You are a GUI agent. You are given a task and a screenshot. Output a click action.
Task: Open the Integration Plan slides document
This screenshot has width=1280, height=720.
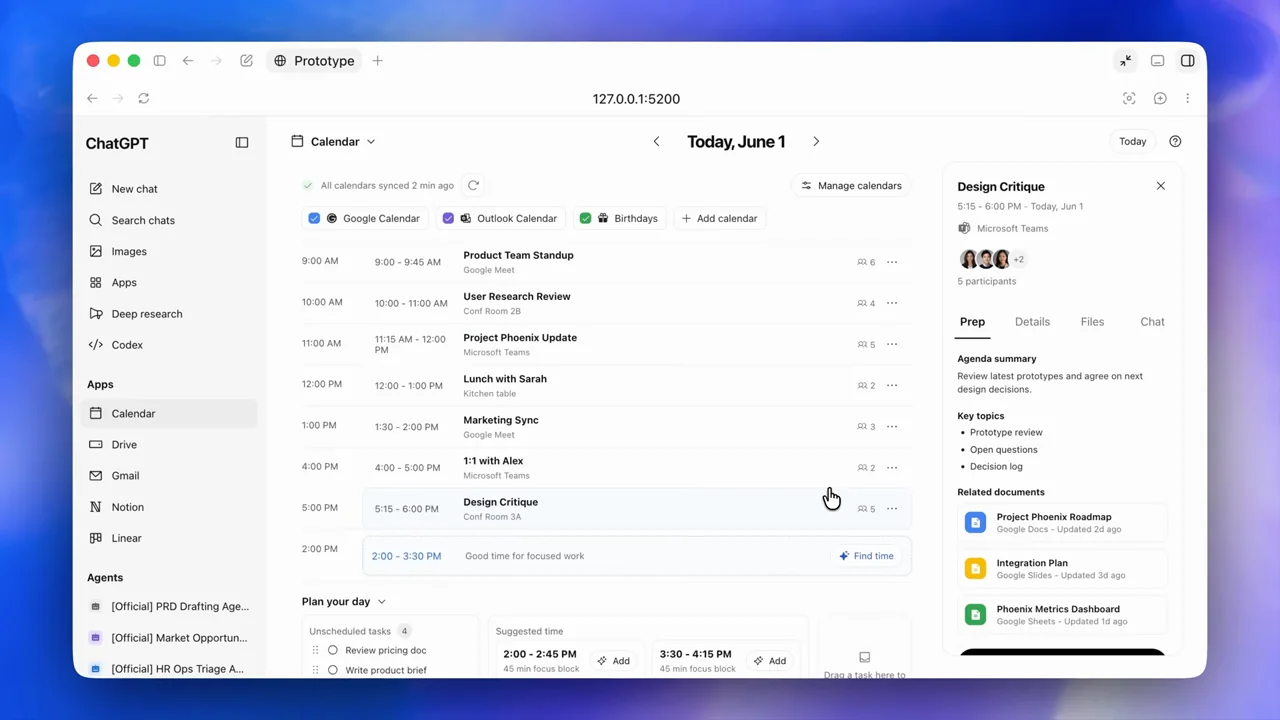(1062, 569)
